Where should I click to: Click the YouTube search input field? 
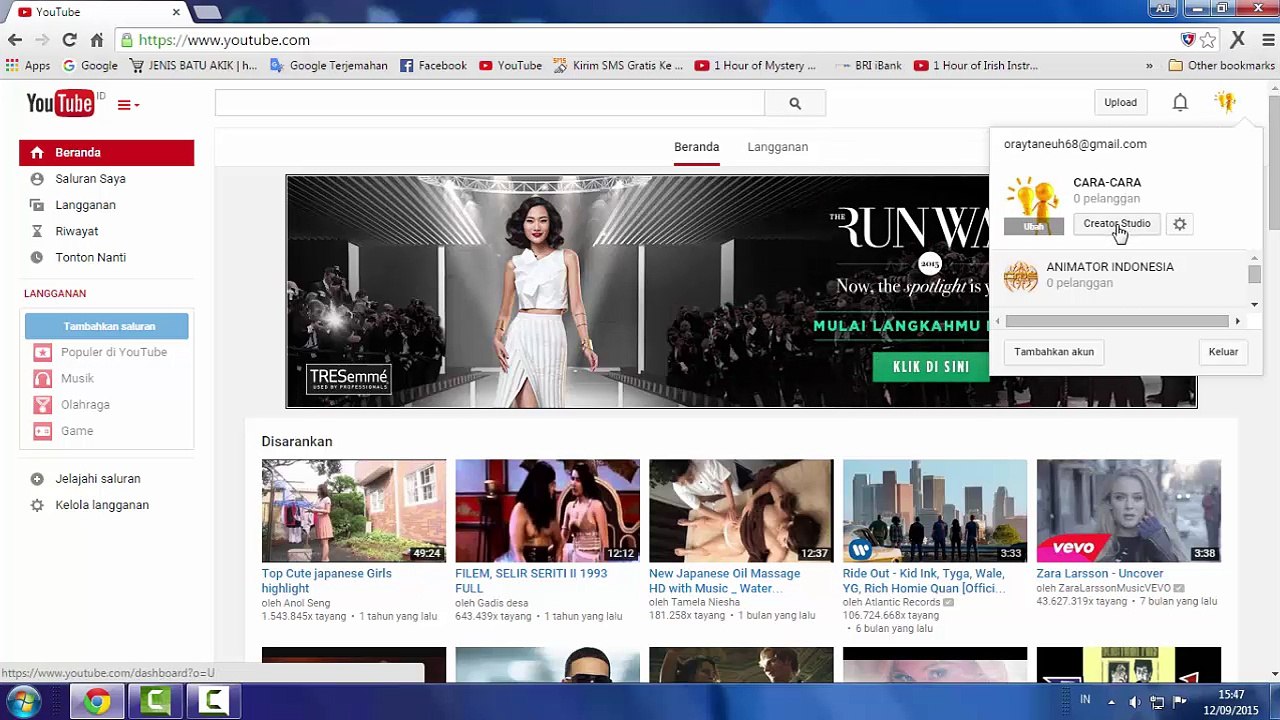[x=490, y=103]
